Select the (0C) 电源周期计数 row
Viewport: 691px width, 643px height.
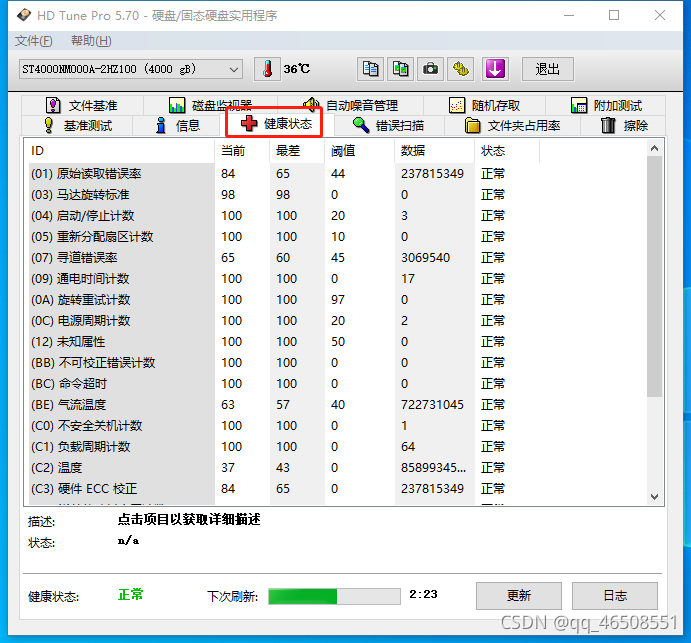(x=284, y=320)
